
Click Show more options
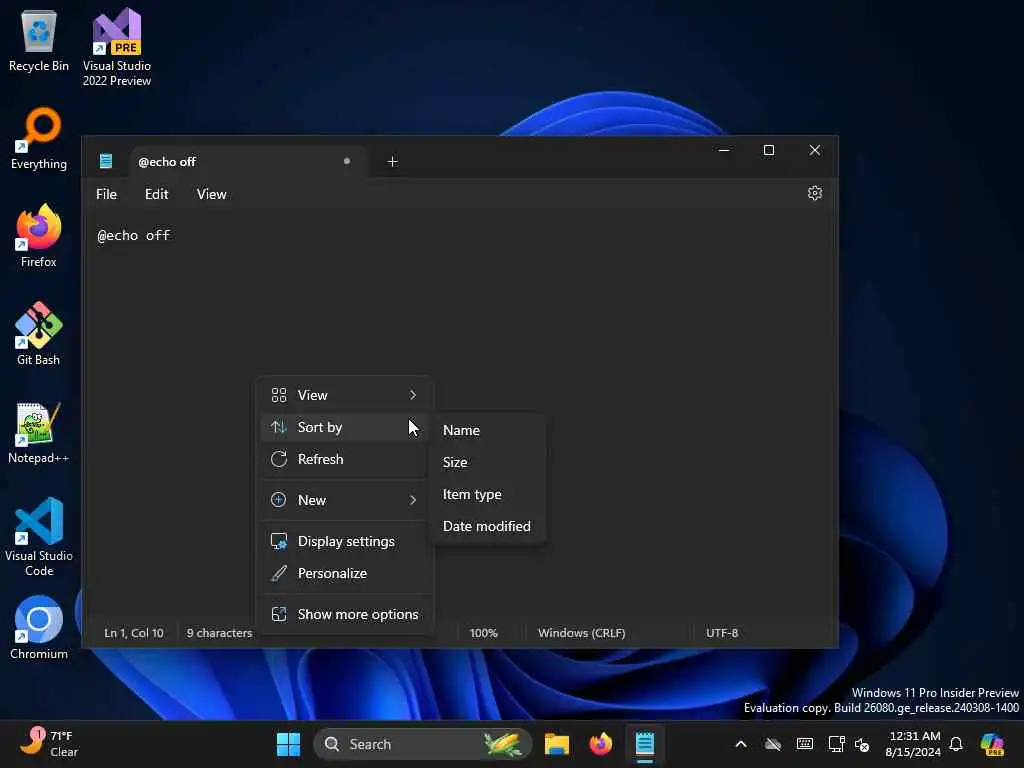(x=344, y=615)
